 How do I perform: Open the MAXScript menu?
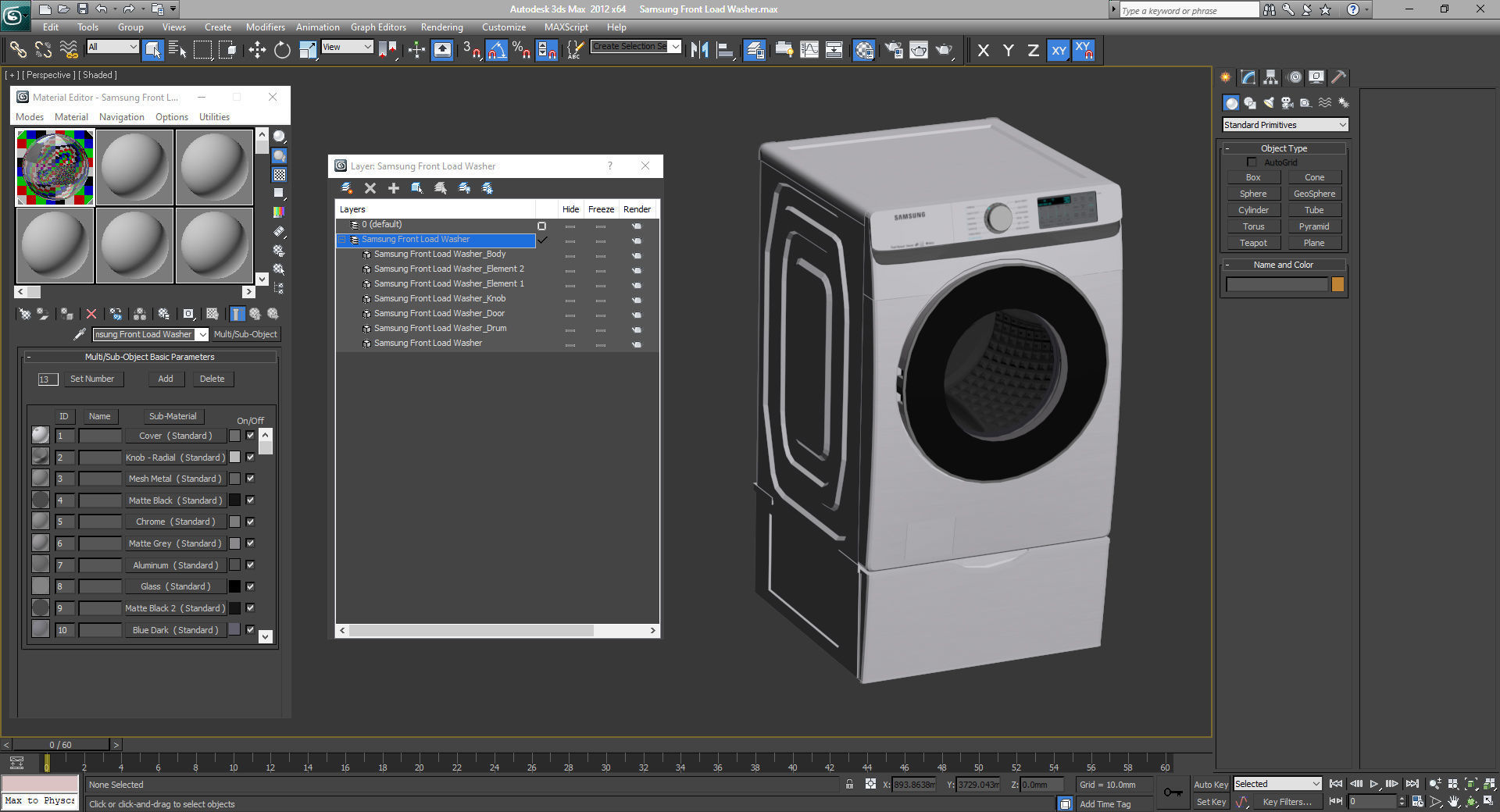coord(566,27)
